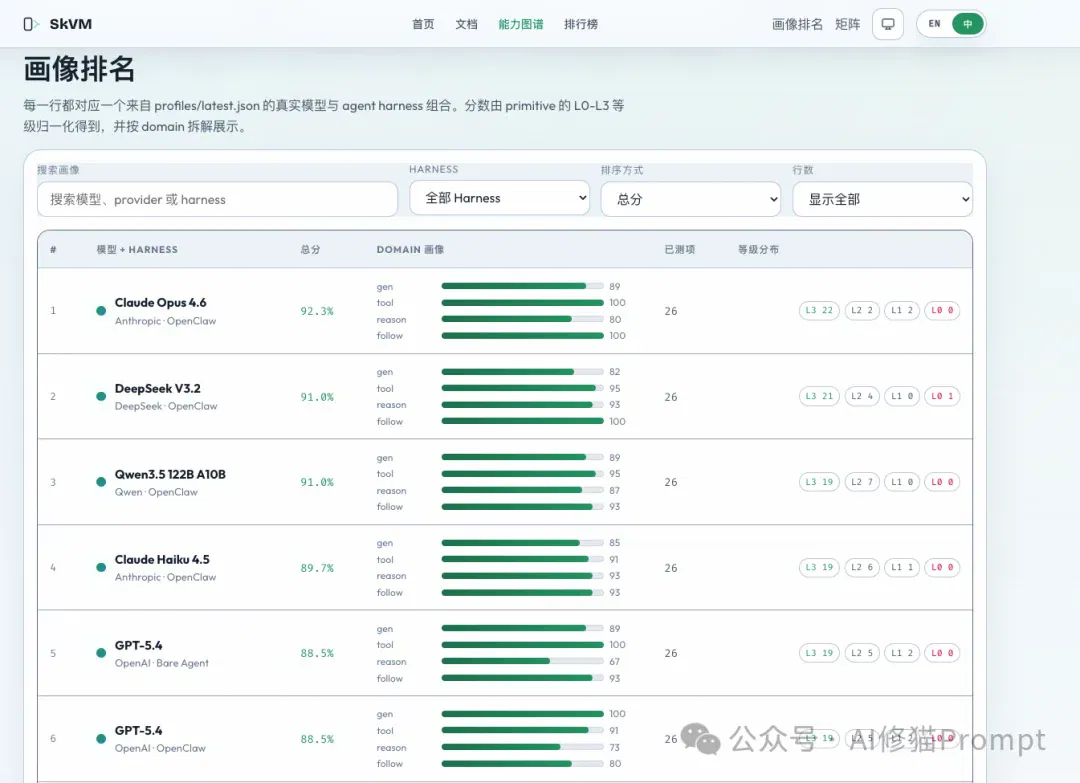Focus the 搜索模型 search input field

[218, 199]
